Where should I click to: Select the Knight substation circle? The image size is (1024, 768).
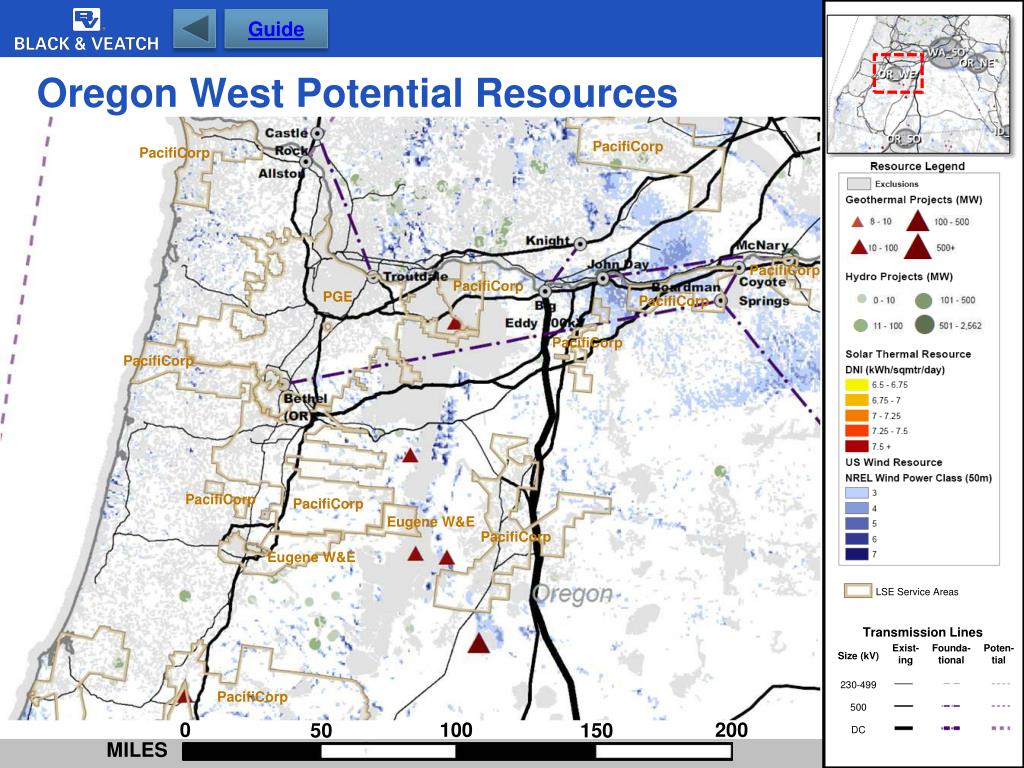coord(580,244)
